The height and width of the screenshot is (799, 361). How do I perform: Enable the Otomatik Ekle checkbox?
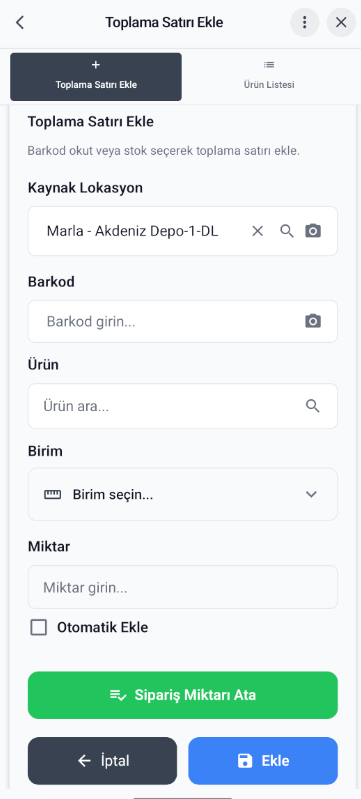click(x=39, y=627)
